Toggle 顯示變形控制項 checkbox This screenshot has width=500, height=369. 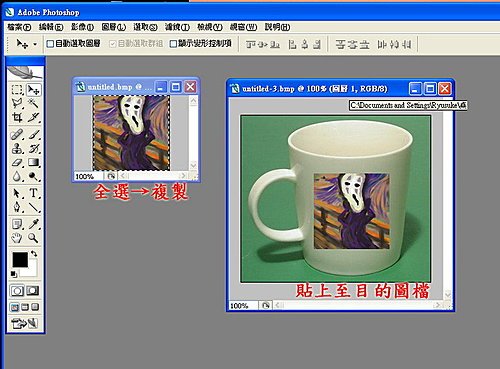click(173, 44)
